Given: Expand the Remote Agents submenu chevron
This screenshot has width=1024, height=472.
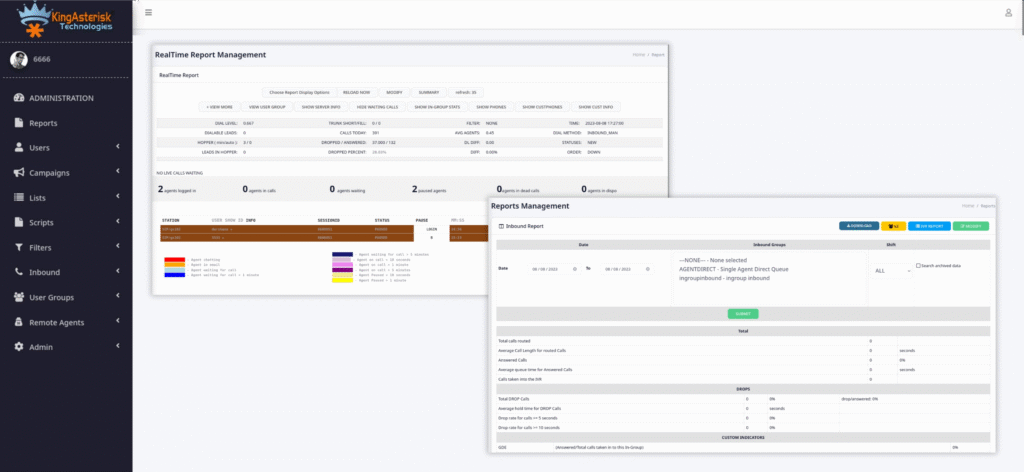Looking at the screenshot, I should 118,321.
